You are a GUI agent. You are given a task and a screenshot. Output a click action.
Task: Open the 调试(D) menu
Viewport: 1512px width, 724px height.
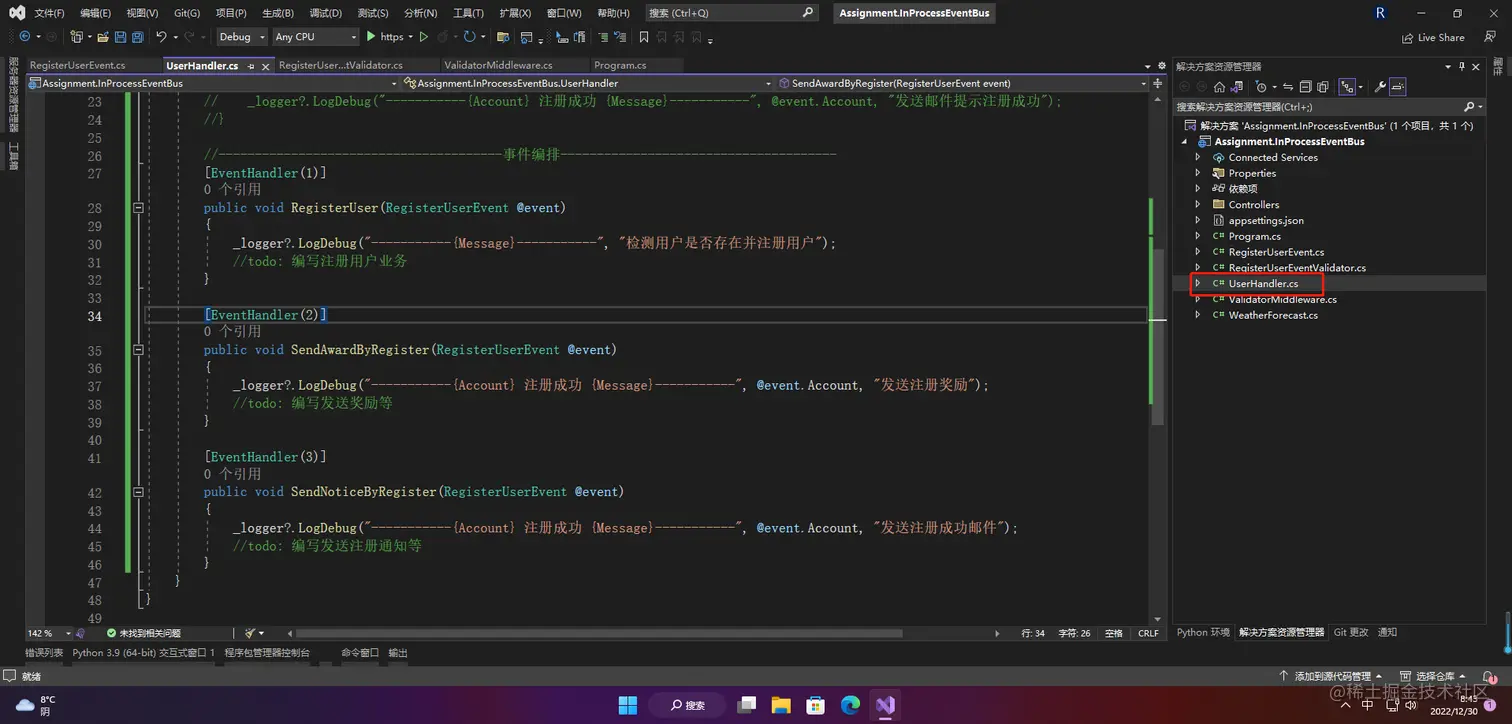(326, 13)
